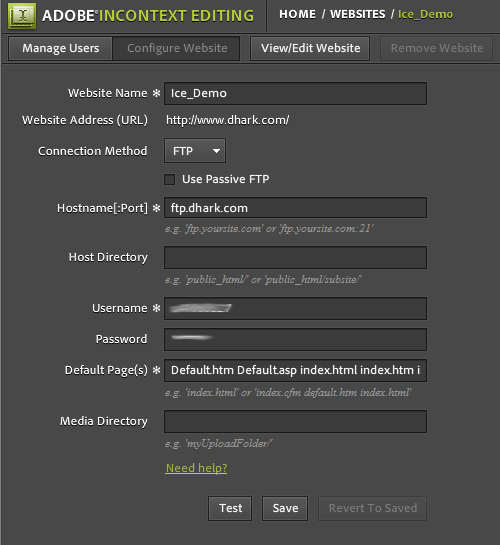Click Ice_Demo breadcrumb link

pos(425,14)
